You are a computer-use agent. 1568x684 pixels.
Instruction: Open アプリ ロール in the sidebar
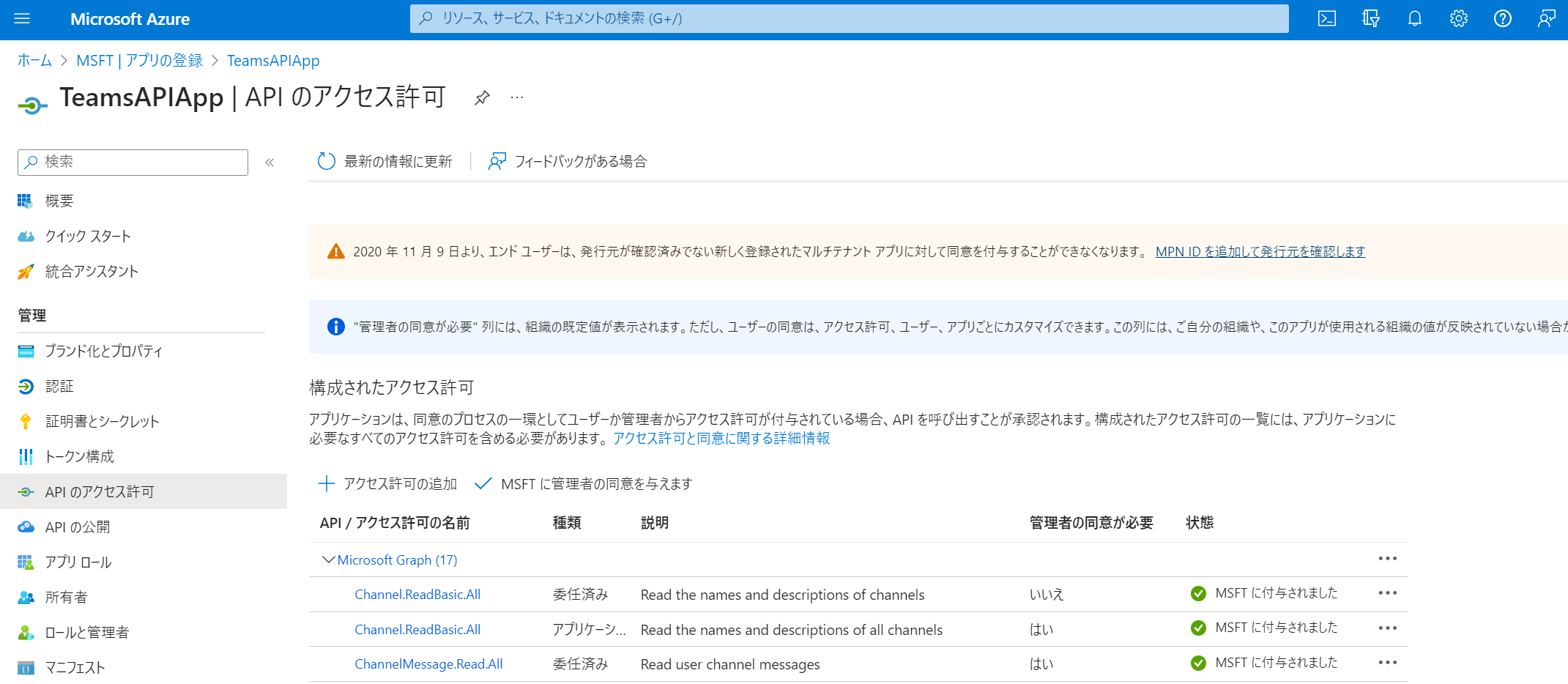[78, 562]
